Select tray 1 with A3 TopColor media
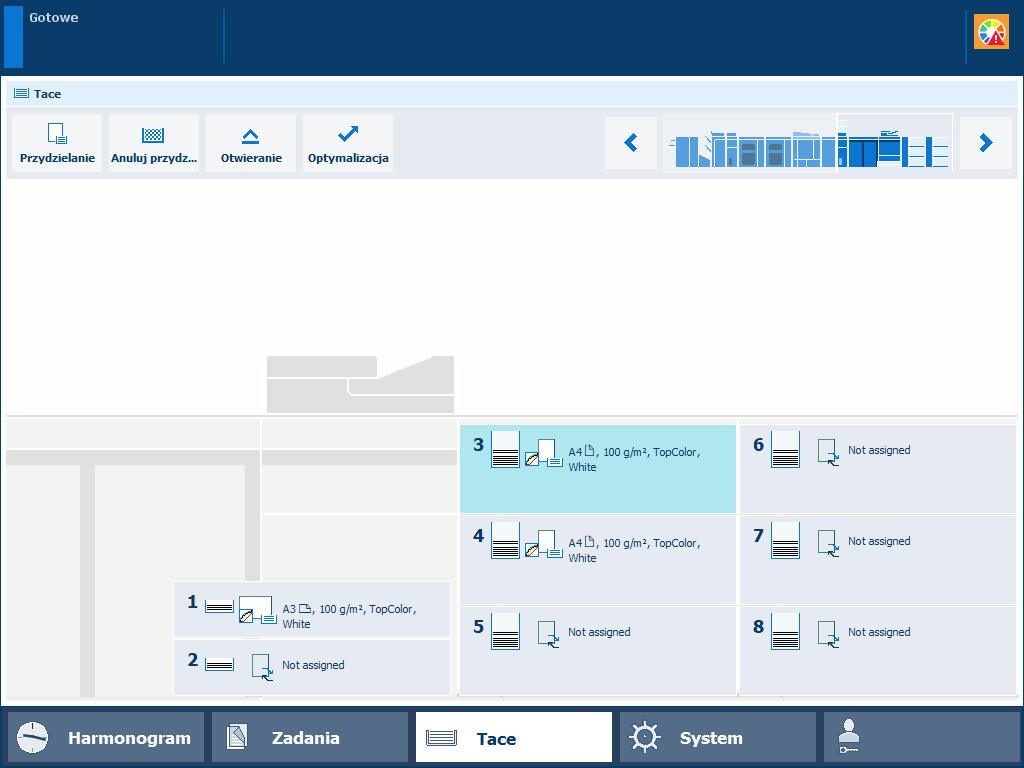Image resolution: width=1024 pixels, height=768 pixels. coord(312,609)
